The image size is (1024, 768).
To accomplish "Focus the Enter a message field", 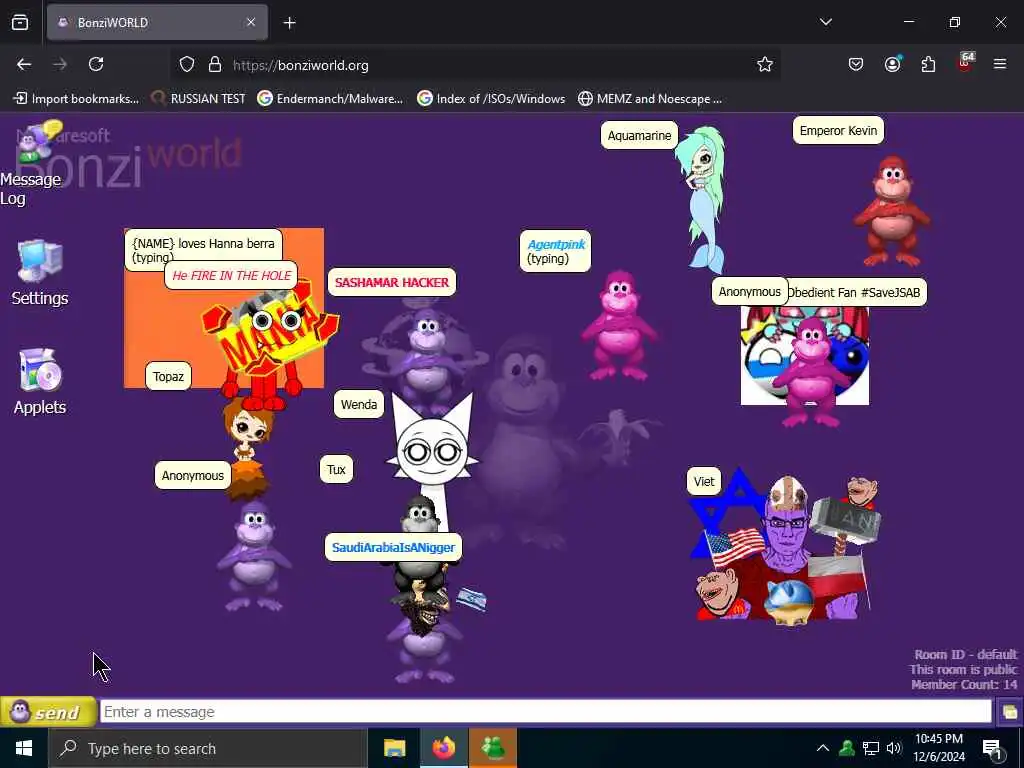I will point(545,711).
